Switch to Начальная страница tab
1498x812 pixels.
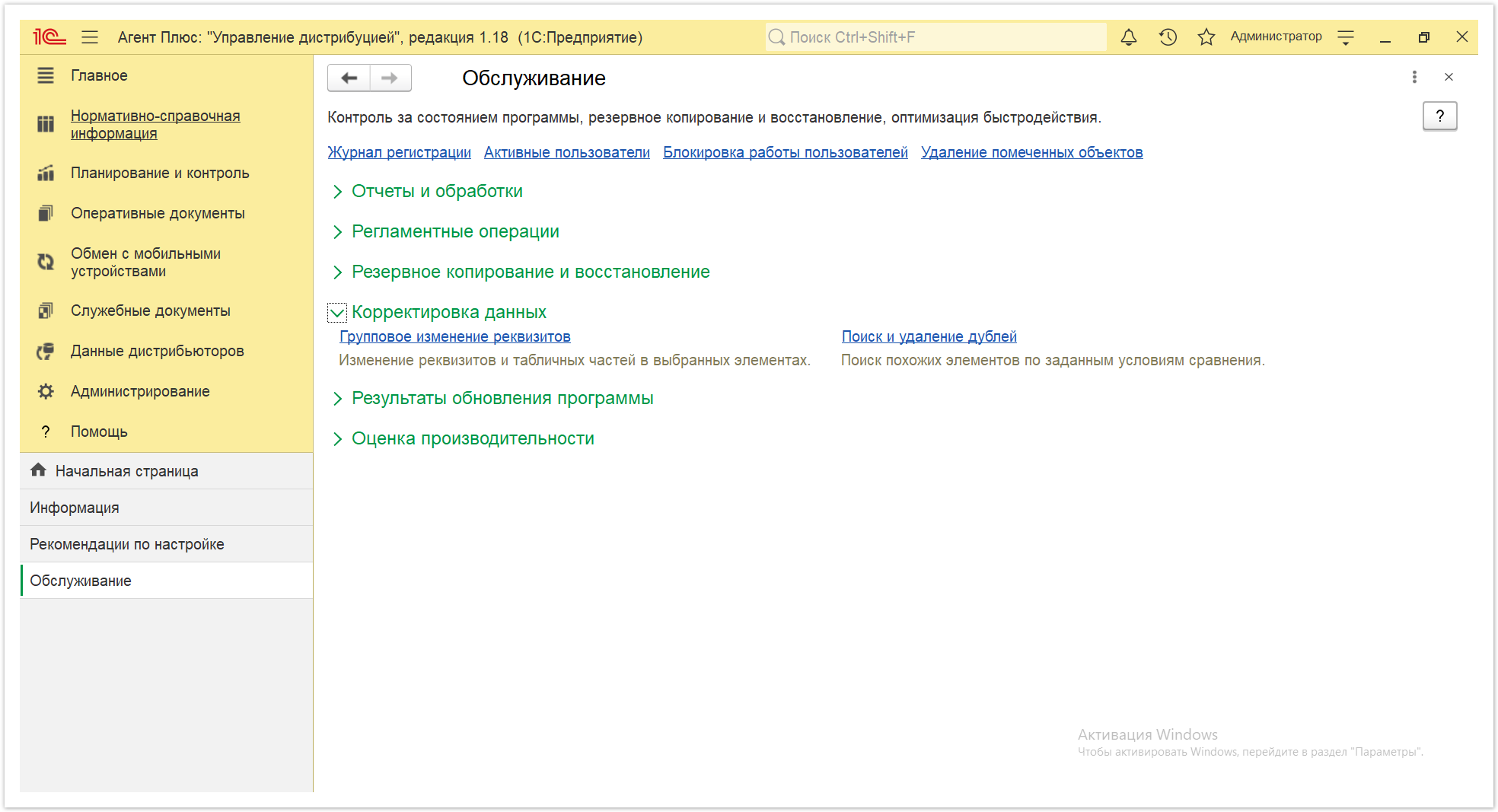click(167, 471)
